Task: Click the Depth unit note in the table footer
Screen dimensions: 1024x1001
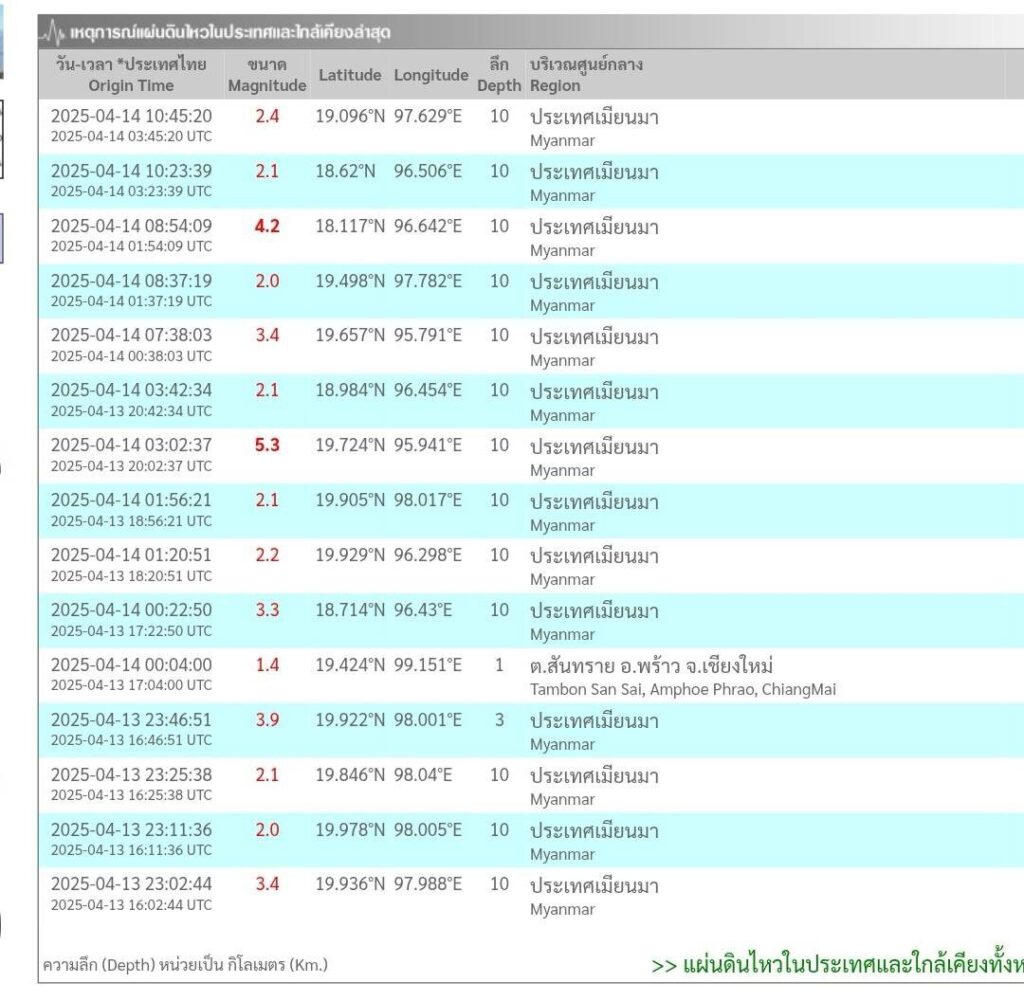Action: (x=185, y=964)
